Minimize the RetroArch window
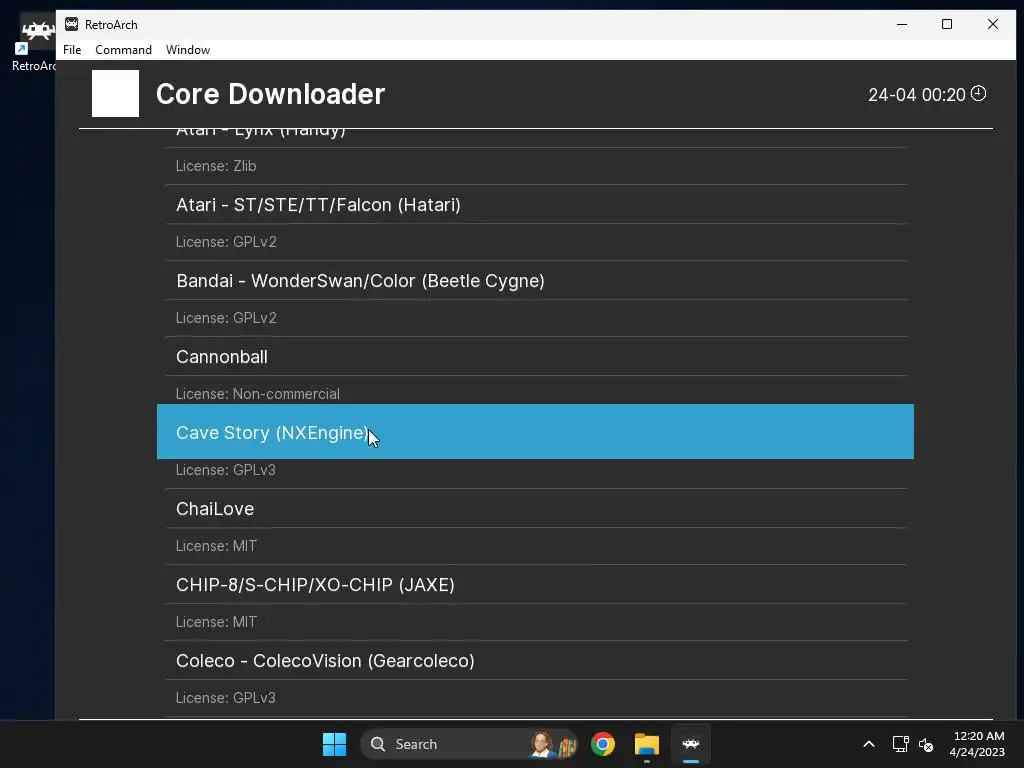Screen dimensions: 1024x768 tap(902, 24)
